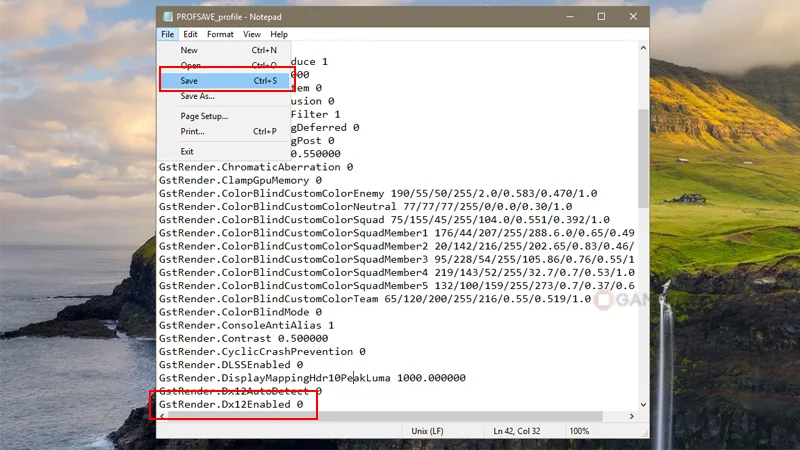The width and height of the screenshot is (800, 450).
Task: Click the GstRender.ChromaticAberration 0 line
Action: [x=256, y=167]
